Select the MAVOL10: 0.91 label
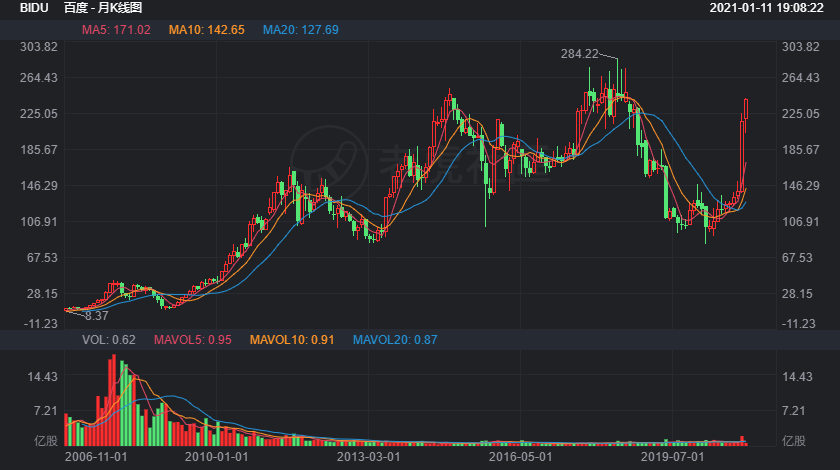 292,340
